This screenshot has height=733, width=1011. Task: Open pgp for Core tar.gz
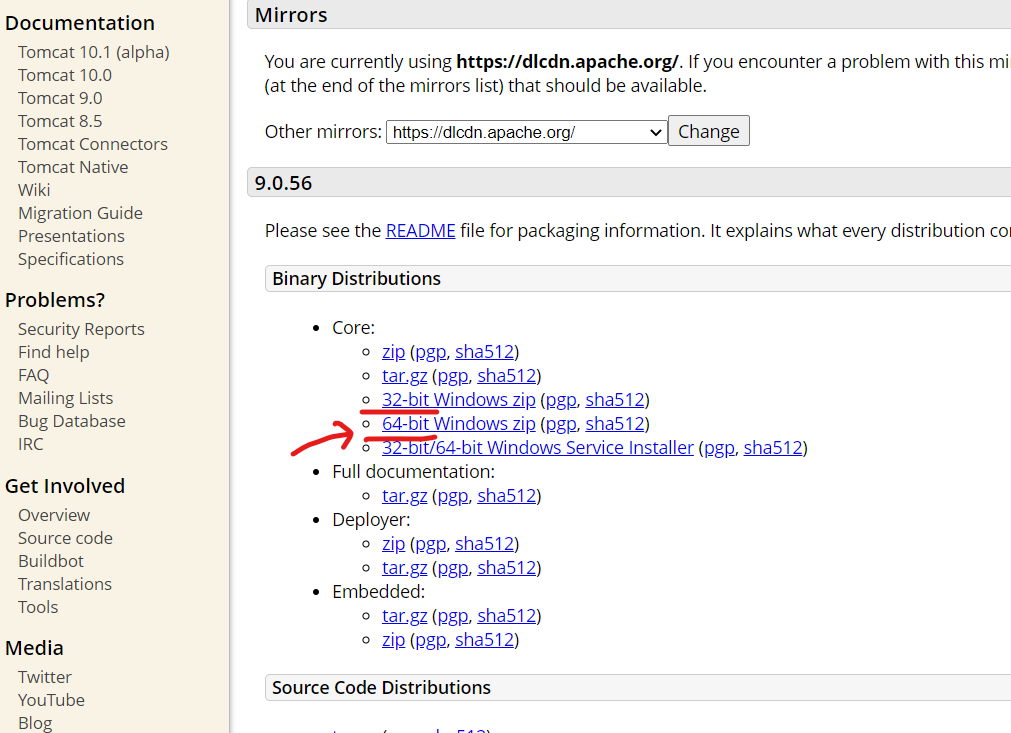point(453,376)
